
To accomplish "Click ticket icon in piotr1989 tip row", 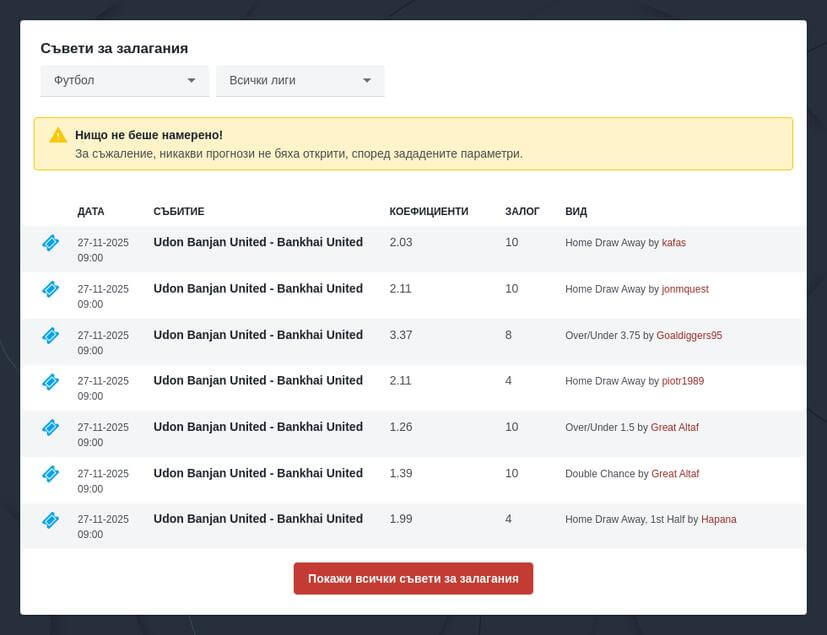I will pyautogui.click(x=50, y=381).
